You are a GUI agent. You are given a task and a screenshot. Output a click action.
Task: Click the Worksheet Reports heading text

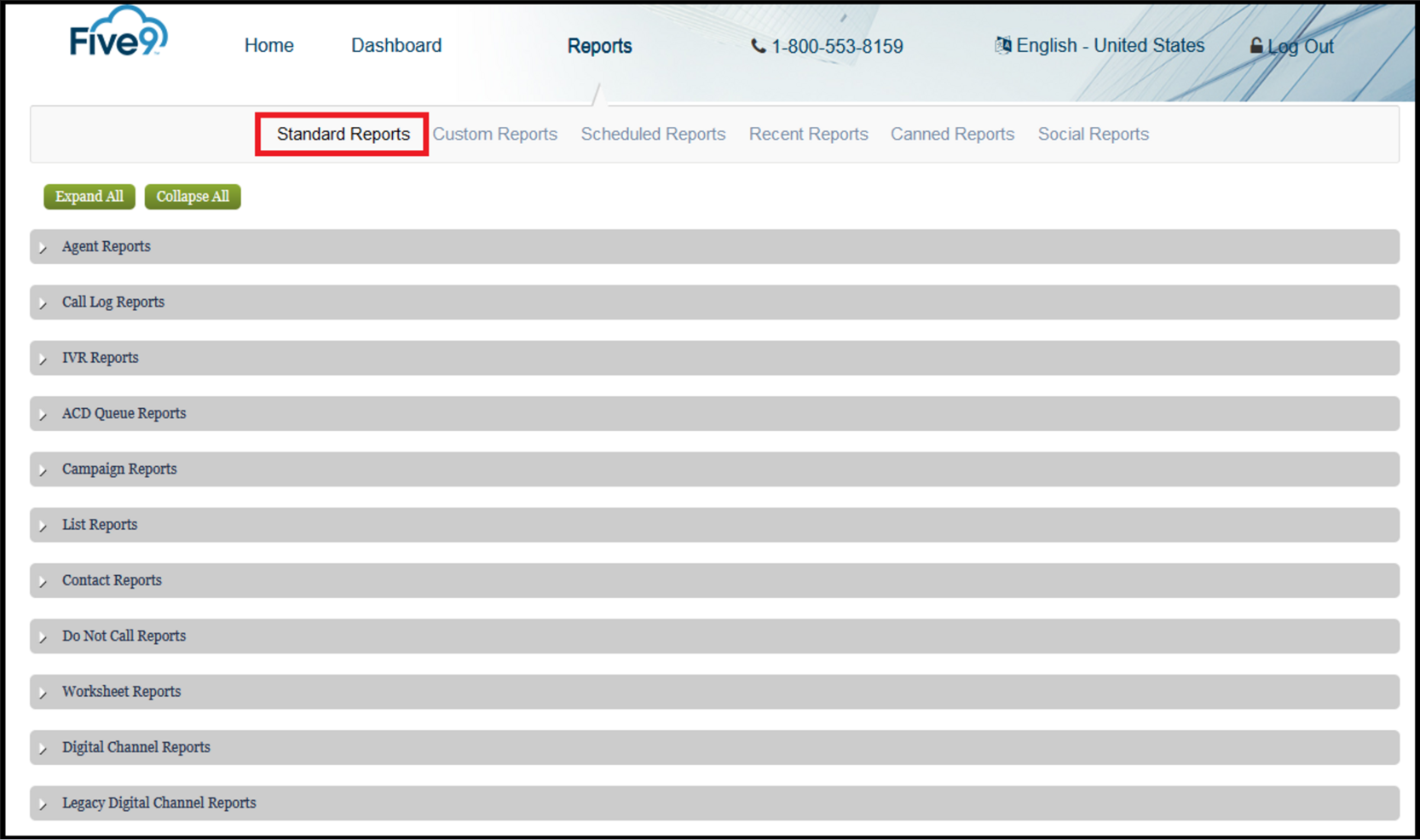tap(121, 692)
